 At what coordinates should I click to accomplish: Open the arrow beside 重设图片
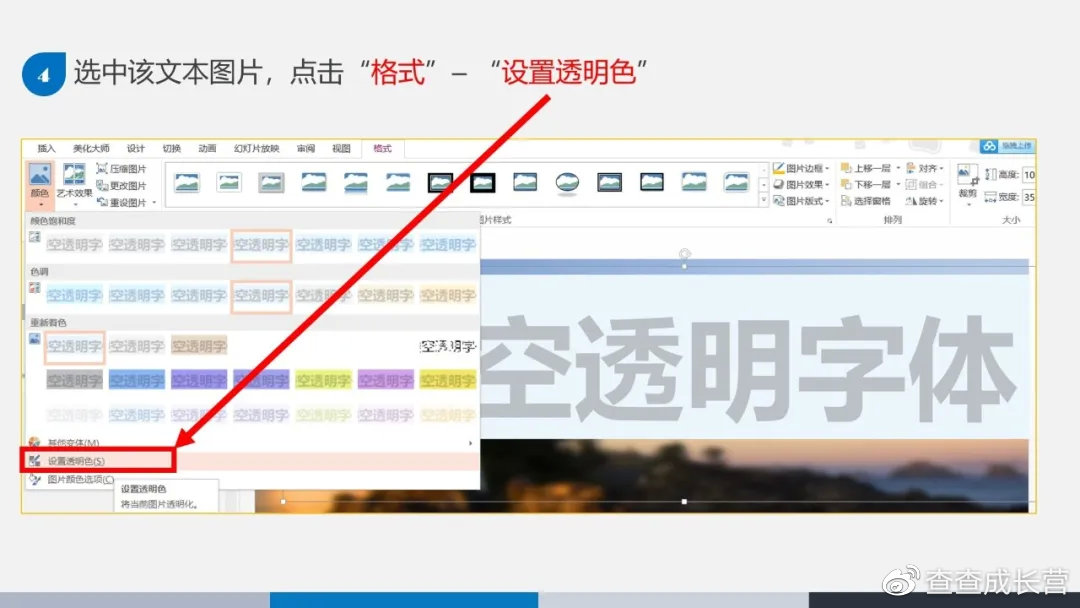[154, 202]
